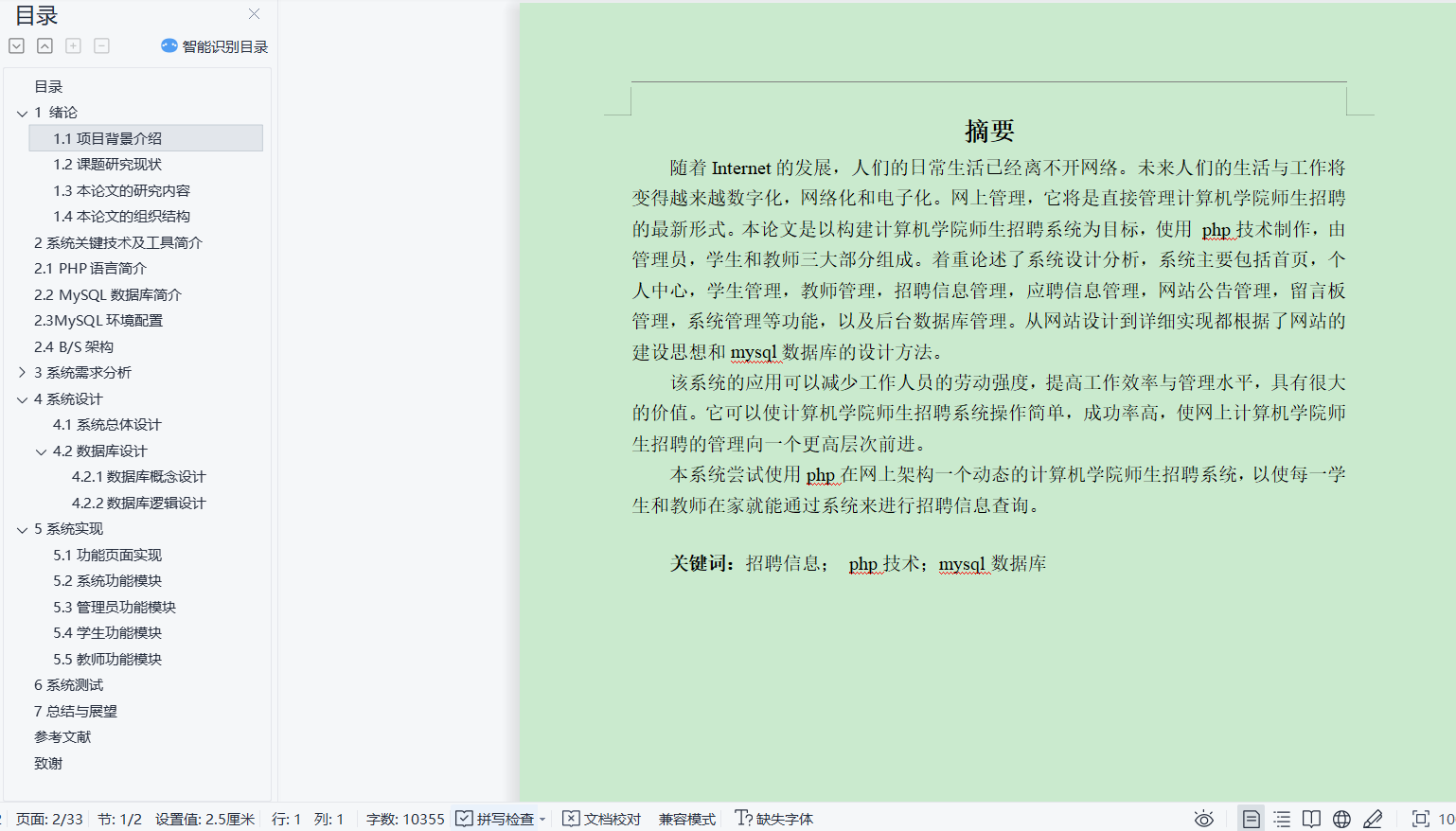Switch to outline view icon
The height and width of the screenshot is (831, 1456).
click(1282, 819)
